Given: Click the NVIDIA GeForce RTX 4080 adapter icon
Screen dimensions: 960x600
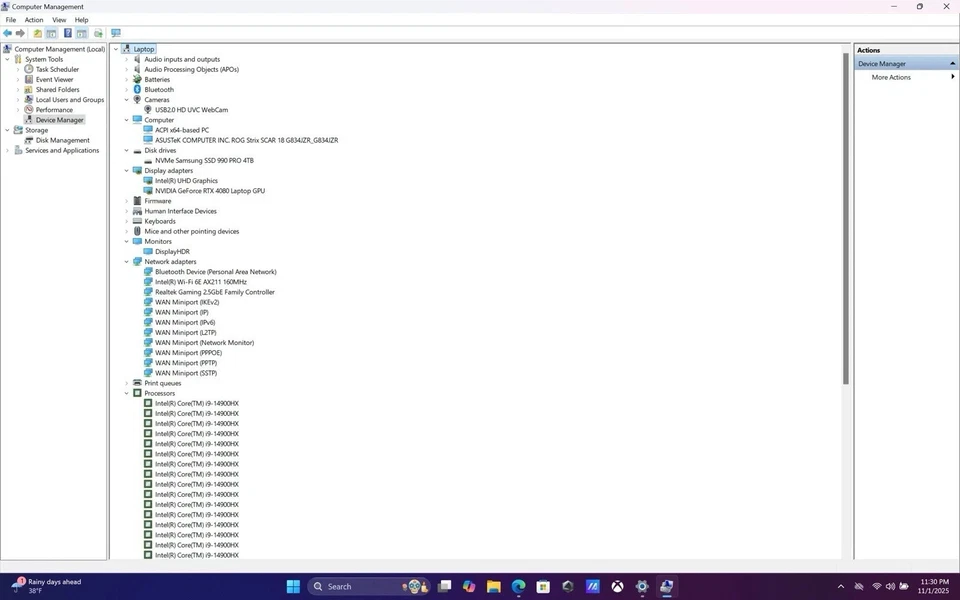Looking at the screenshot, I should [x=148, y=191].
